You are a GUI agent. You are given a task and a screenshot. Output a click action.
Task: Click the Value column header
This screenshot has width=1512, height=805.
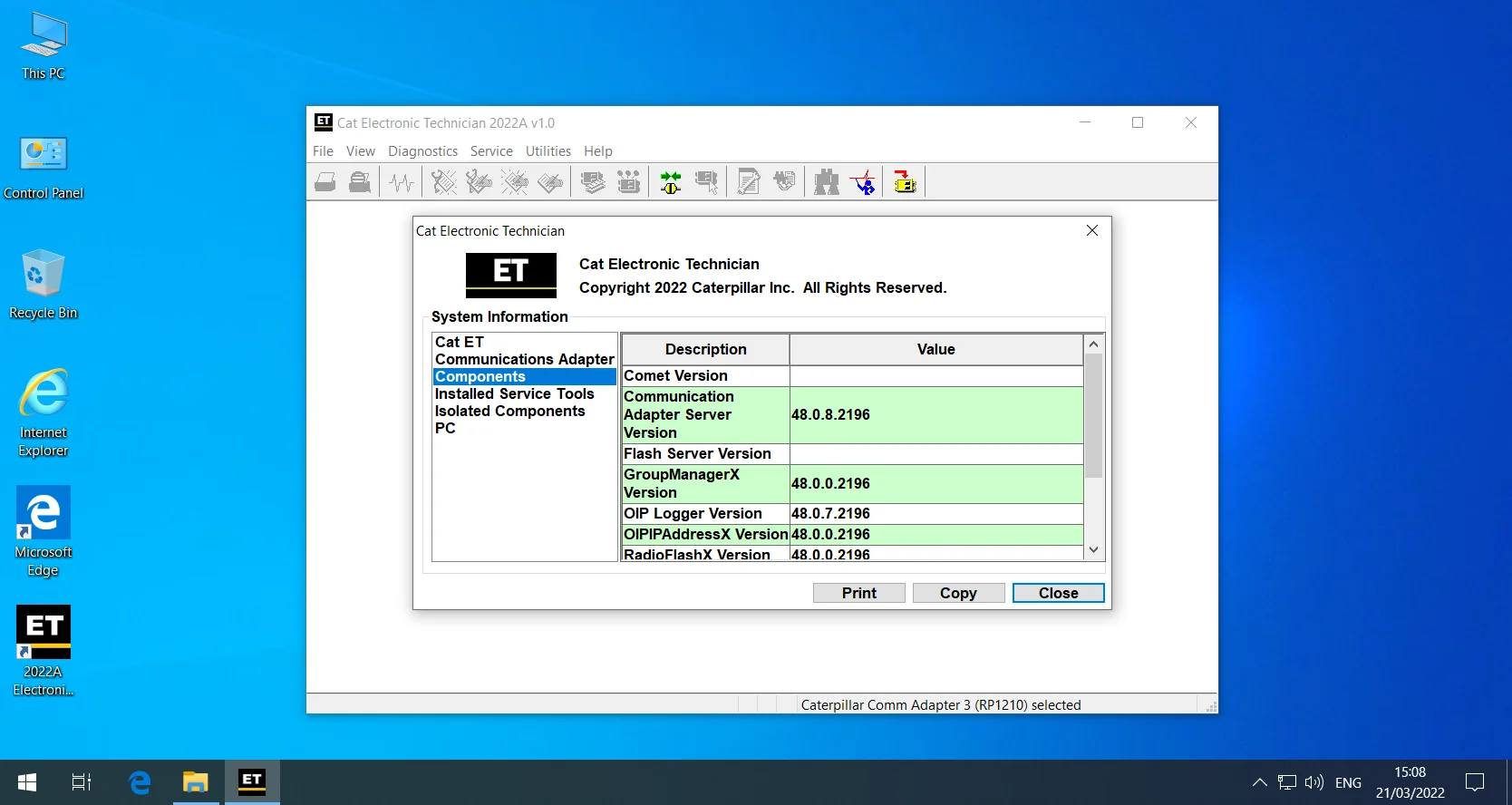point(935,349)
